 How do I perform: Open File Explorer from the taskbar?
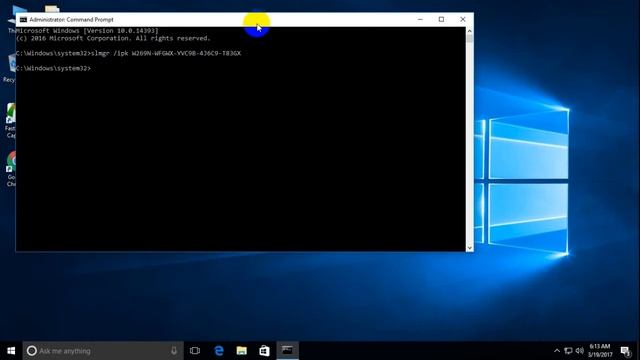(242, 351)
